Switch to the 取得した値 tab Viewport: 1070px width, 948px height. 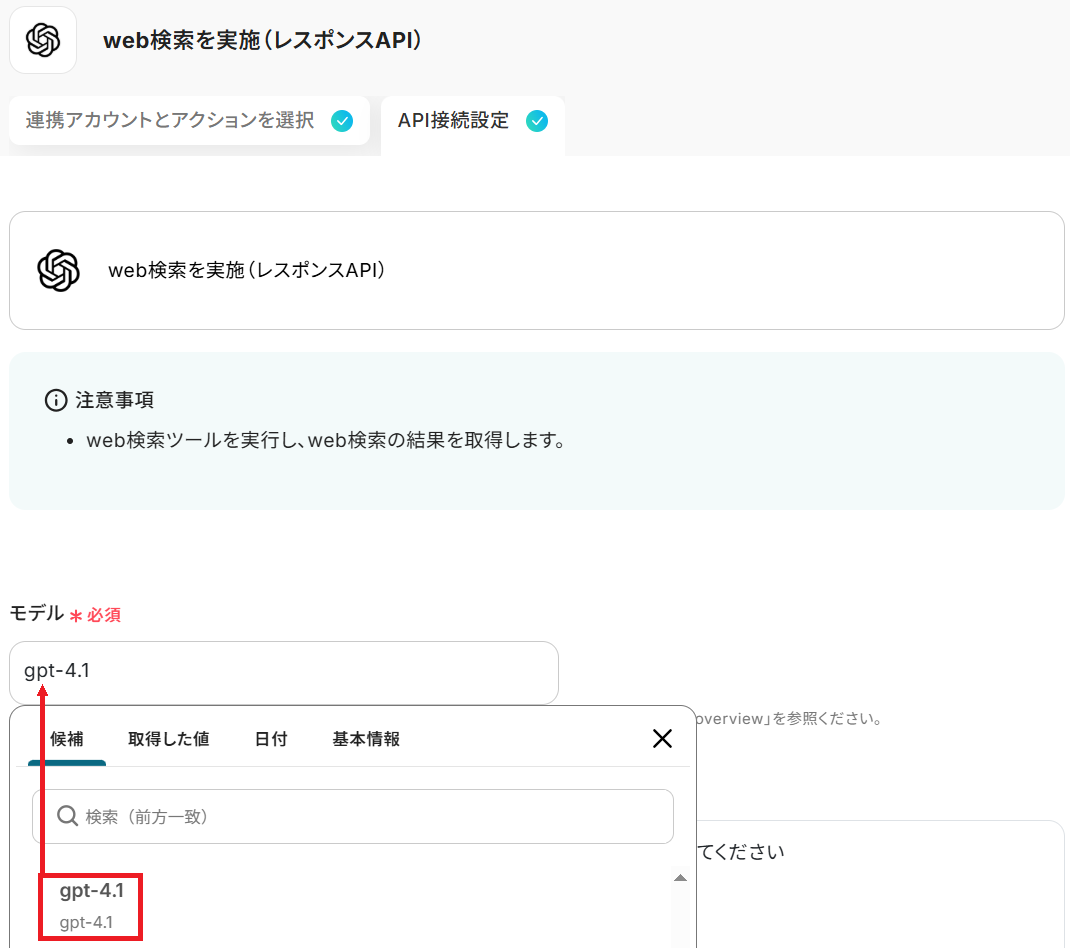(169, 739)
